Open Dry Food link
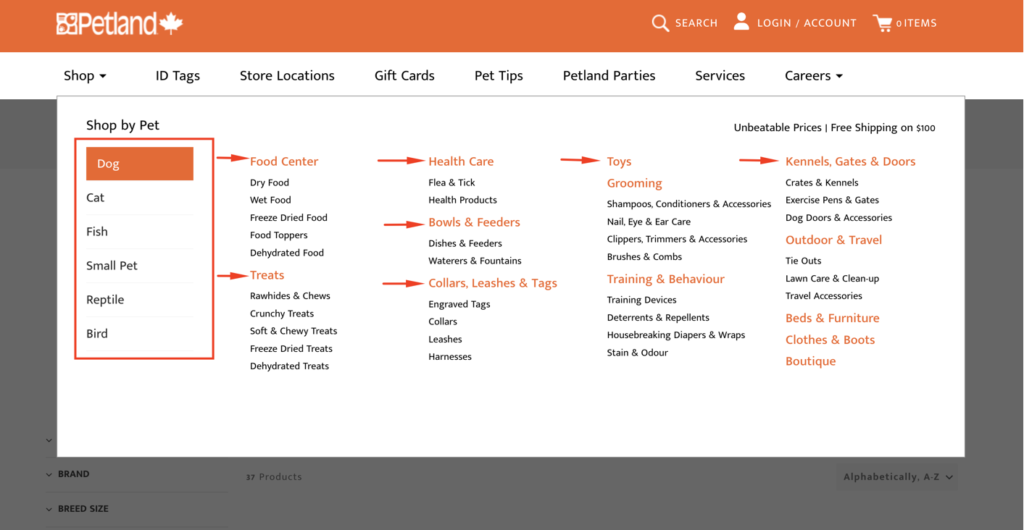 pos(269,183)
